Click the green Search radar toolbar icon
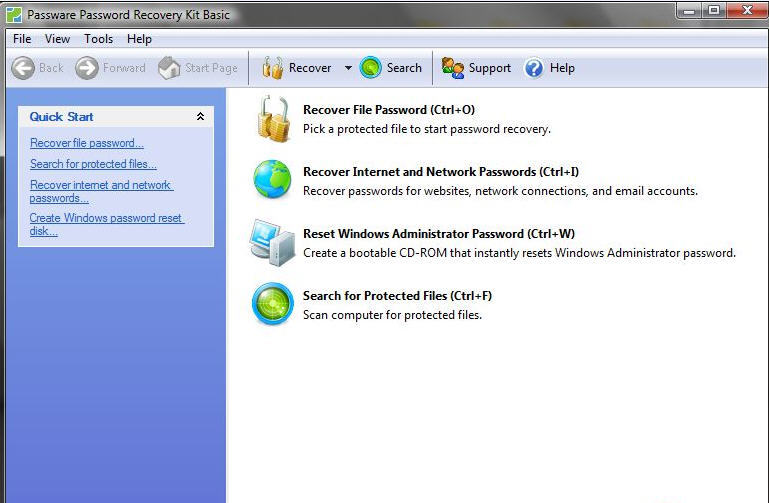 click(370, 68)
